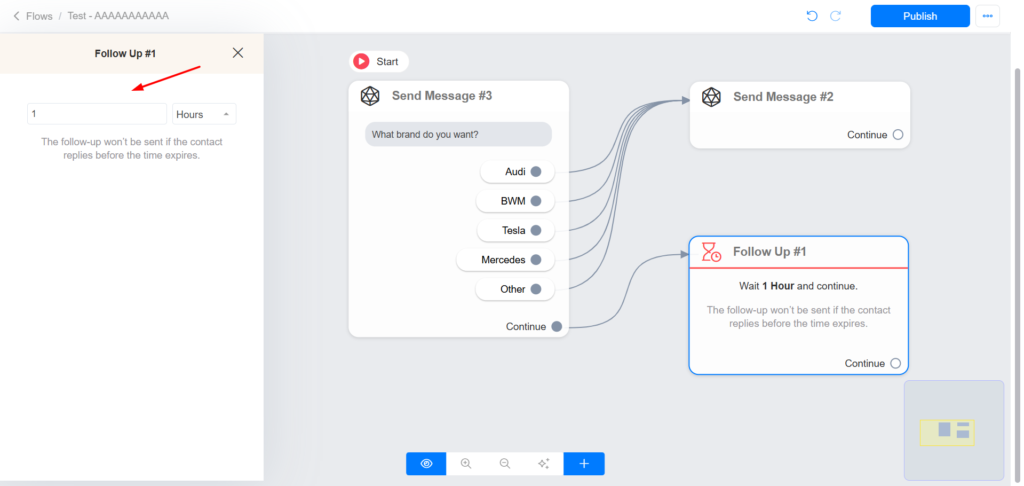Toggle the eye preview button
The height and width of the screenshot is (486, 1024).
point(426,464)
